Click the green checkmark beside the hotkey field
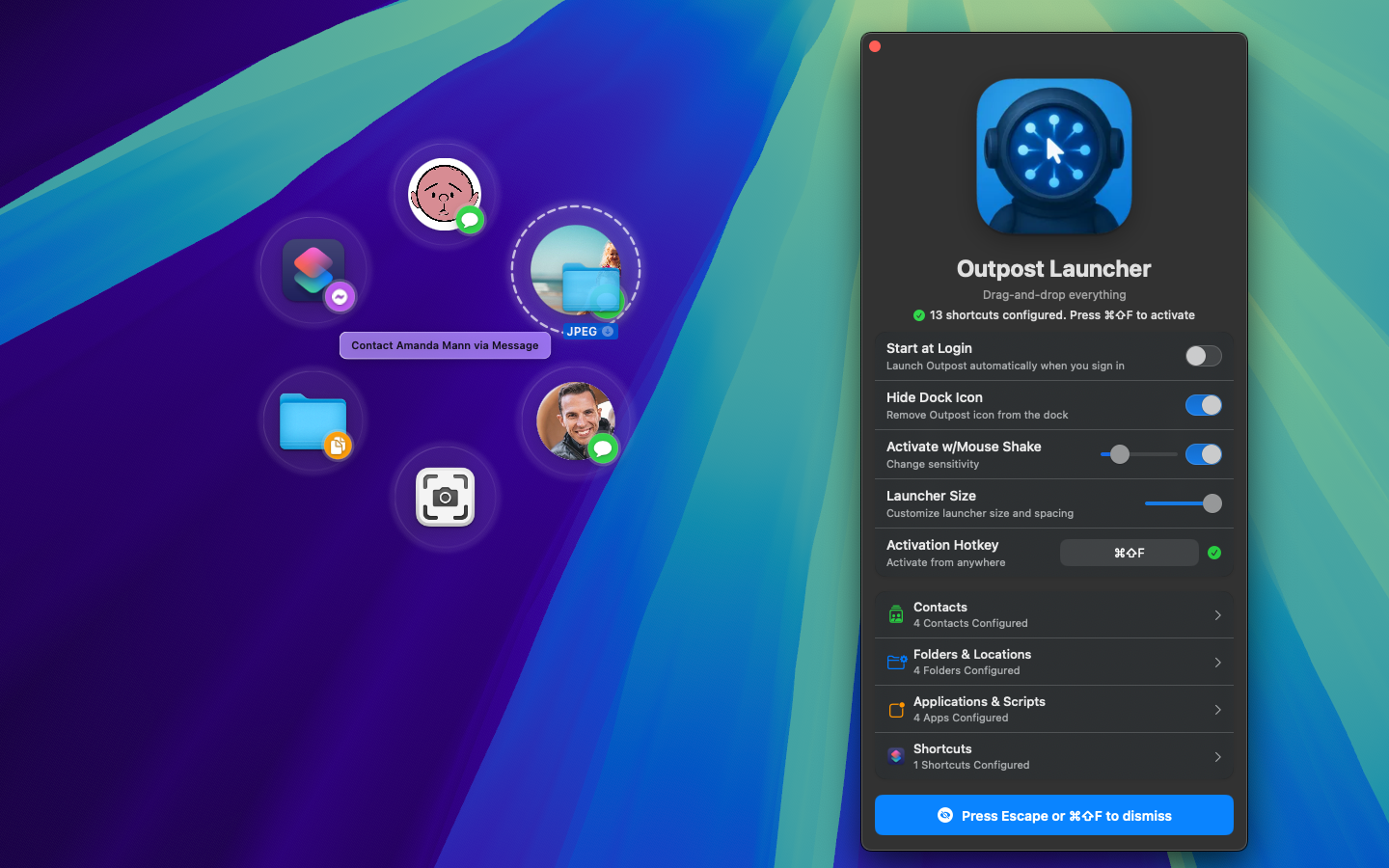The image size is (1389, 868). 1214,553
